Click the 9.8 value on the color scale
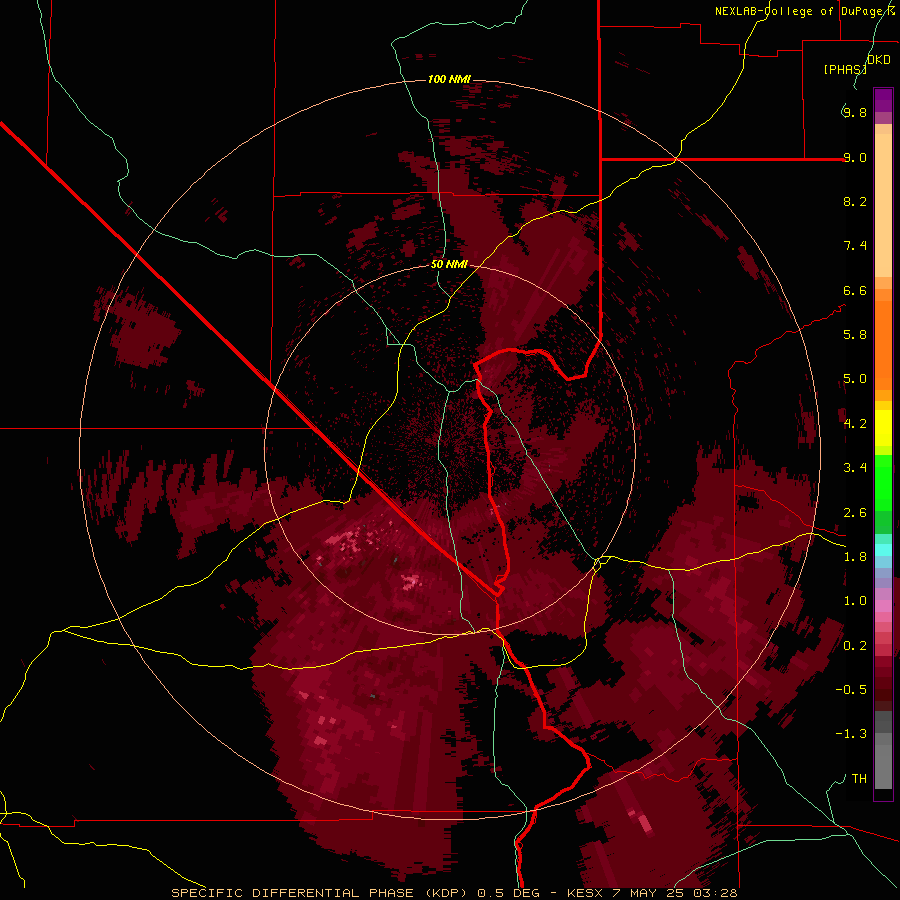This screenshot has width=900, height=900. [x=855, y=112]
